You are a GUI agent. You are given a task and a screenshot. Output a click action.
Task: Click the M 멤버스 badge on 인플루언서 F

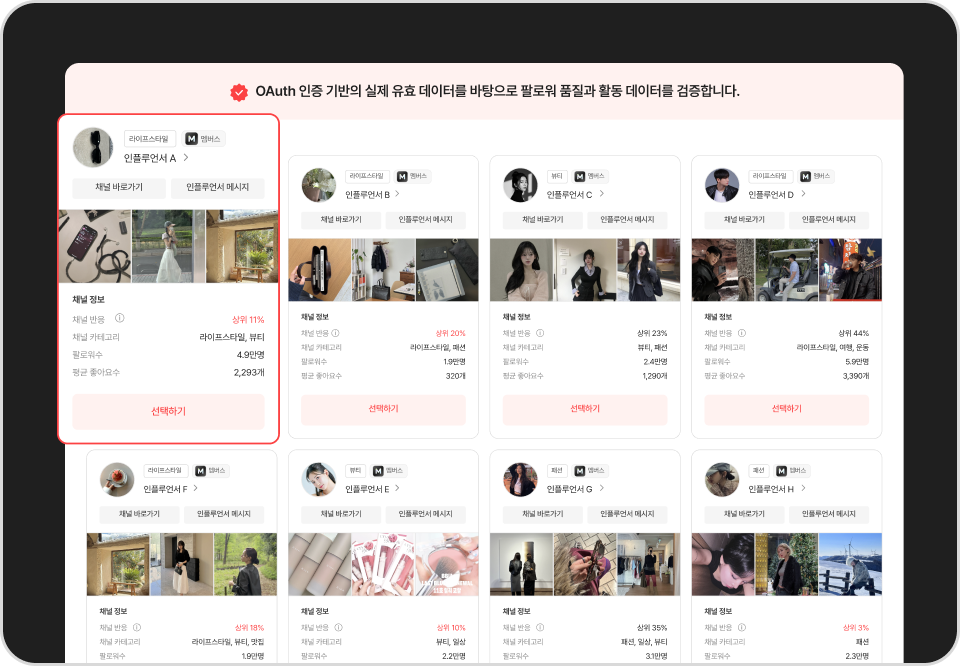pyautogui.click(x=211, y=471)
